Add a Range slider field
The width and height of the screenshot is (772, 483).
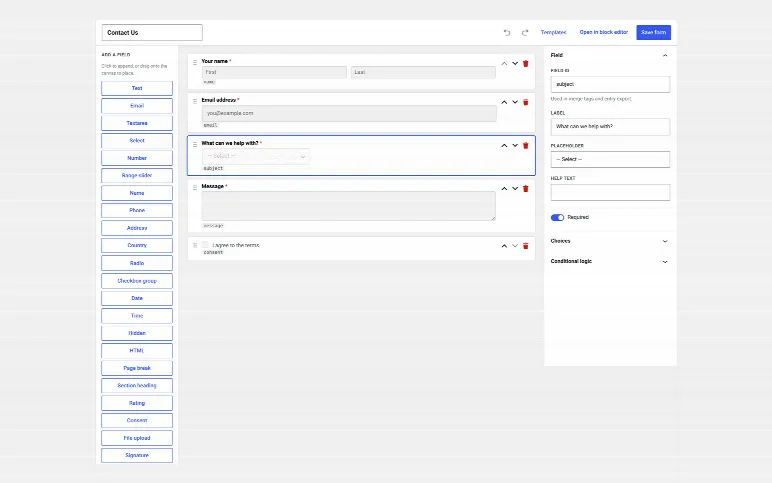[x=137, y=176]
